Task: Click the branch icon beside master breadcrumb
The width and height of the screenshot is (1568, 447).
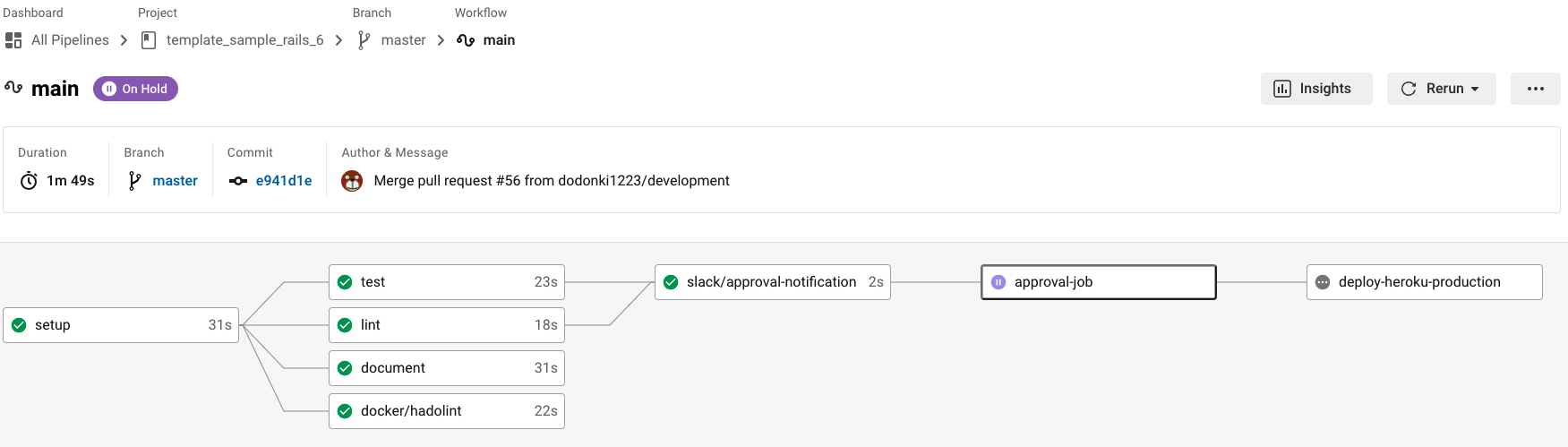Action: (x=364, y=40)
